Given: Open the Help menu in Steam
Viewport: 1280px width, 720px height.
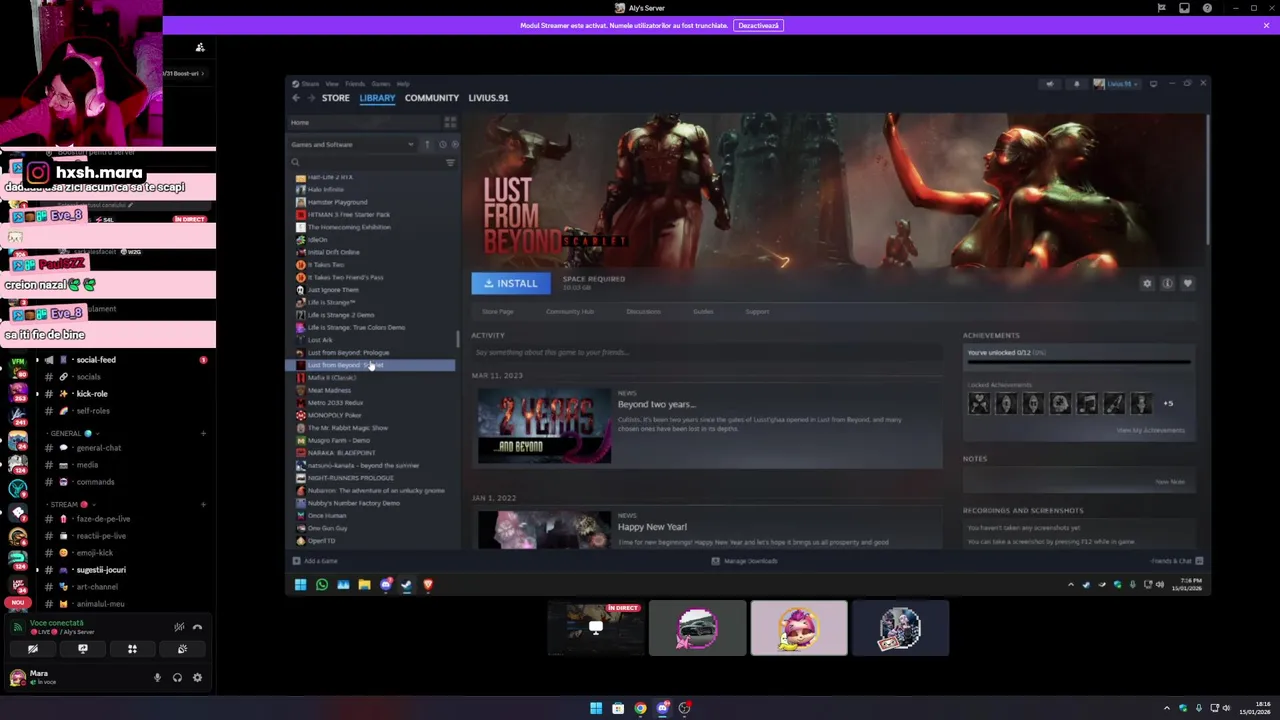Looking at the screenshot, I should [403, 84].
